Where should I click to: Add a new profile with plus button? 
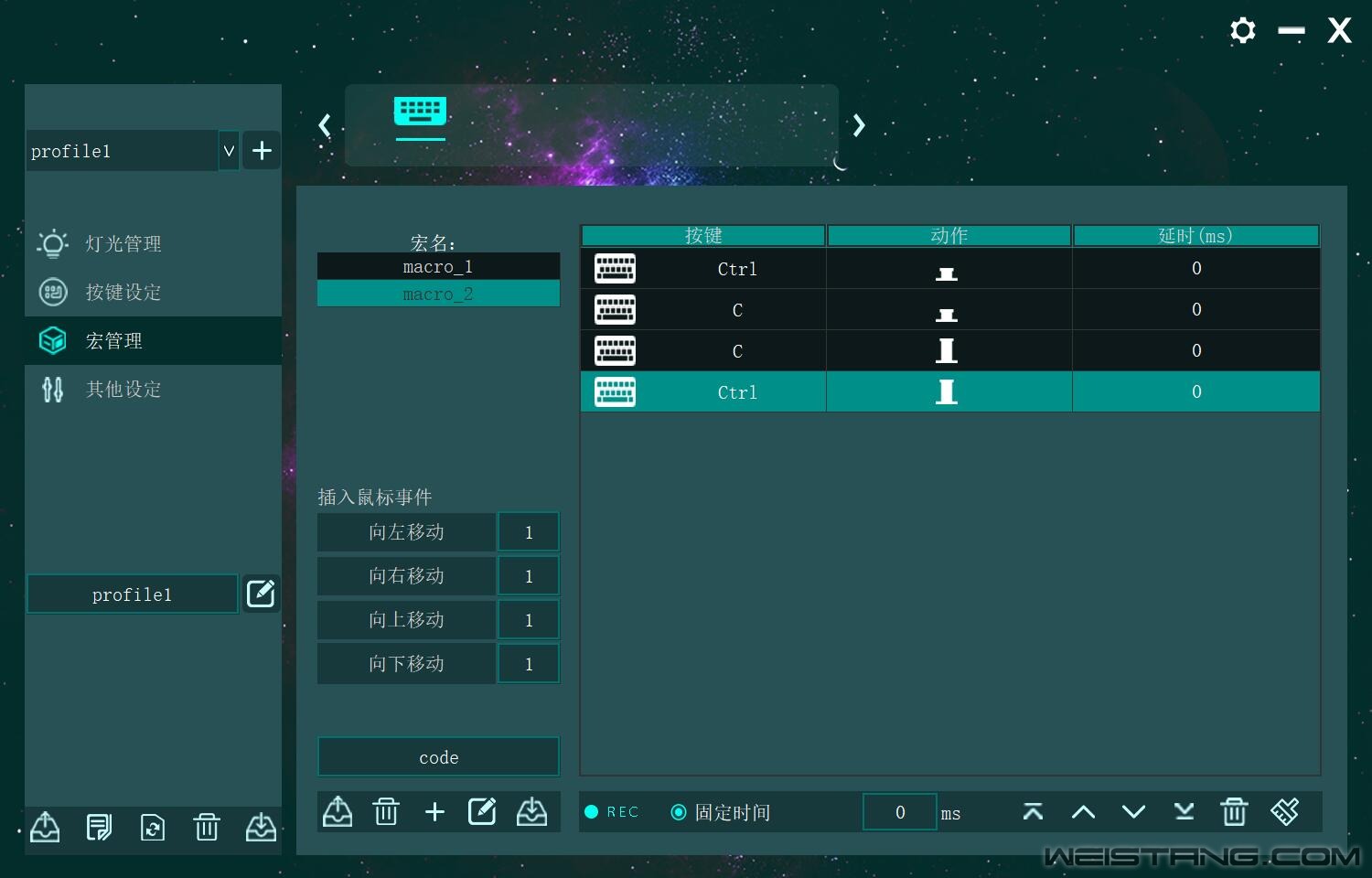pos(262,150)
